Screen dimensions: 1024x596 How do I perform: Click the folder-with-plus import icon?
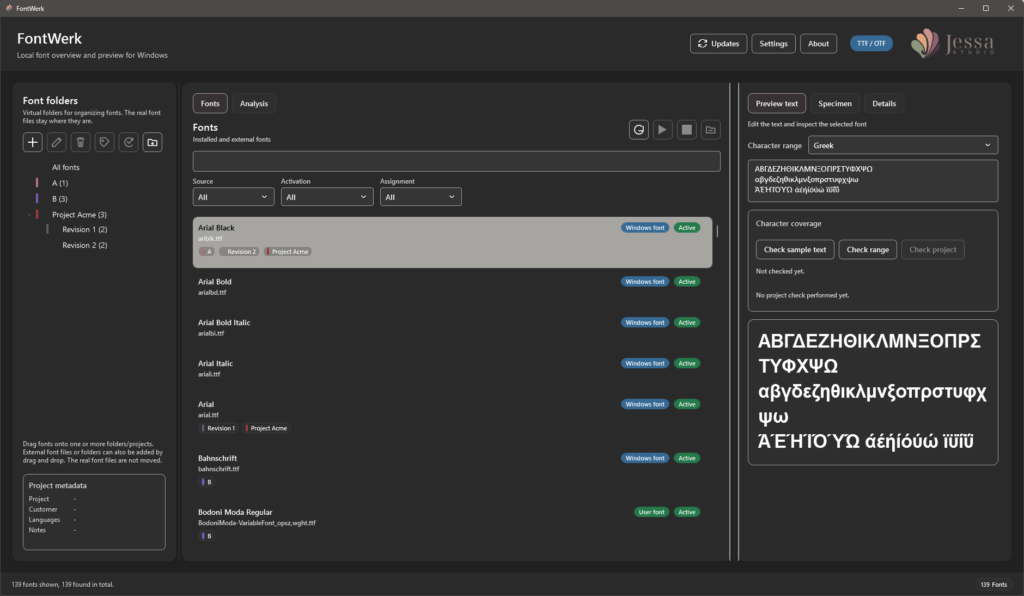(152, 142)
